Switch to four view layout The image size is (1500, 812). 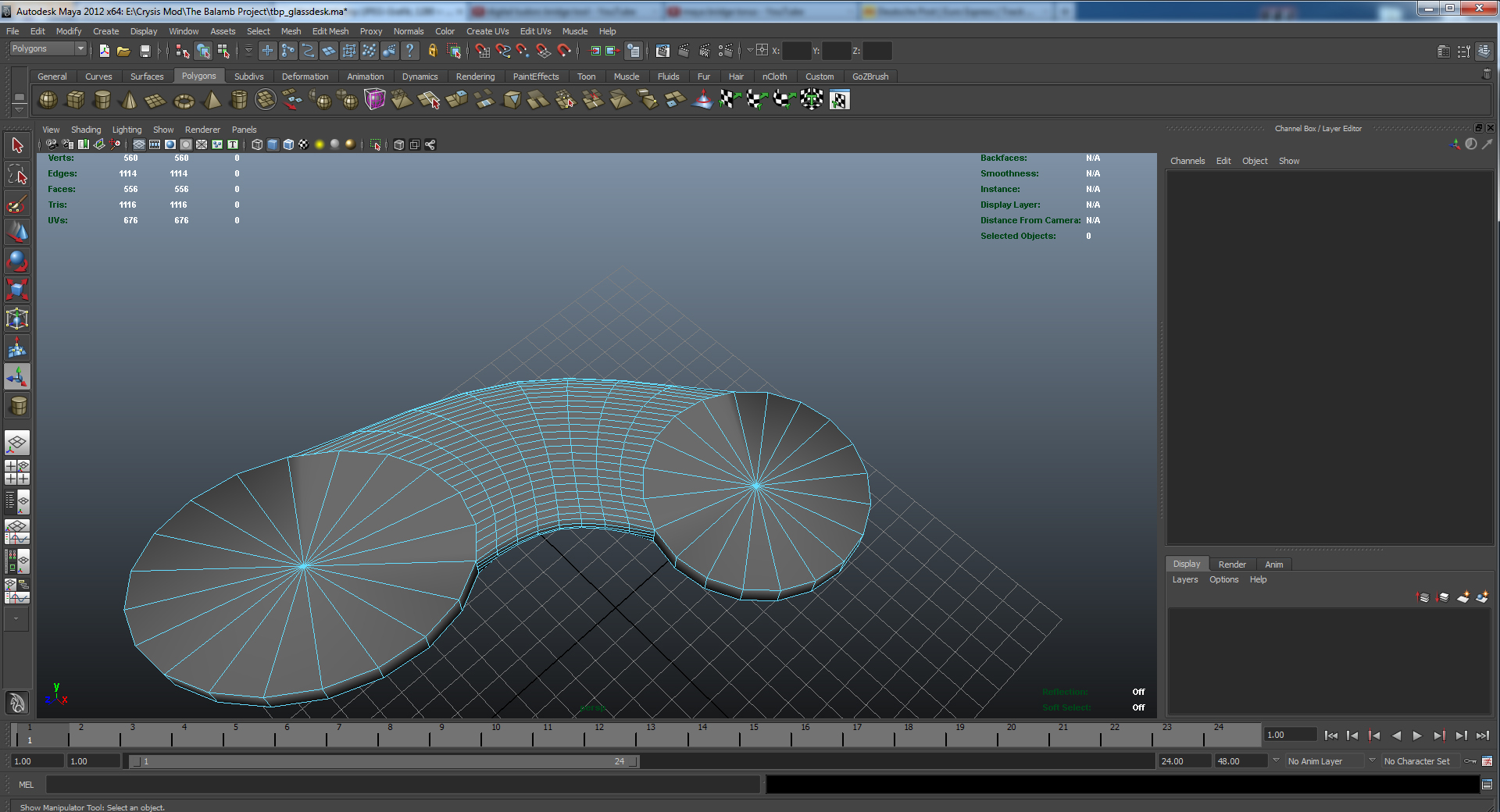(x=17, y=472)
